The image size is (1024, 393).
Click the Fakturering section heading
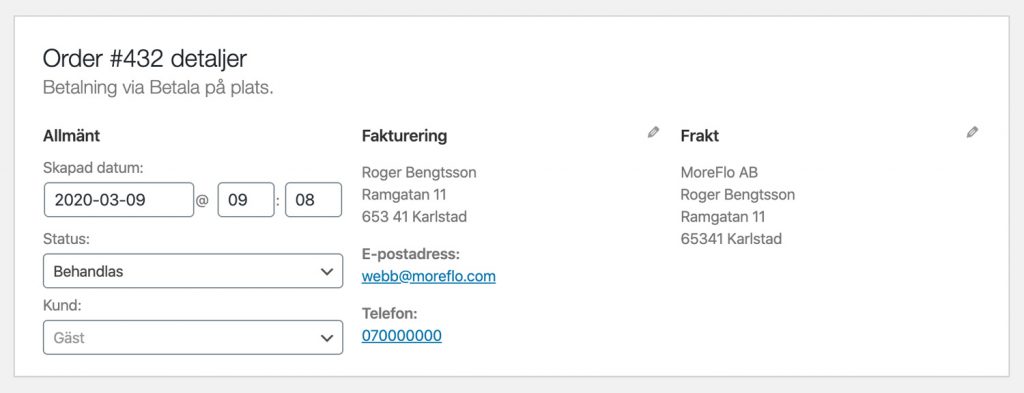[x=404, y=136]
